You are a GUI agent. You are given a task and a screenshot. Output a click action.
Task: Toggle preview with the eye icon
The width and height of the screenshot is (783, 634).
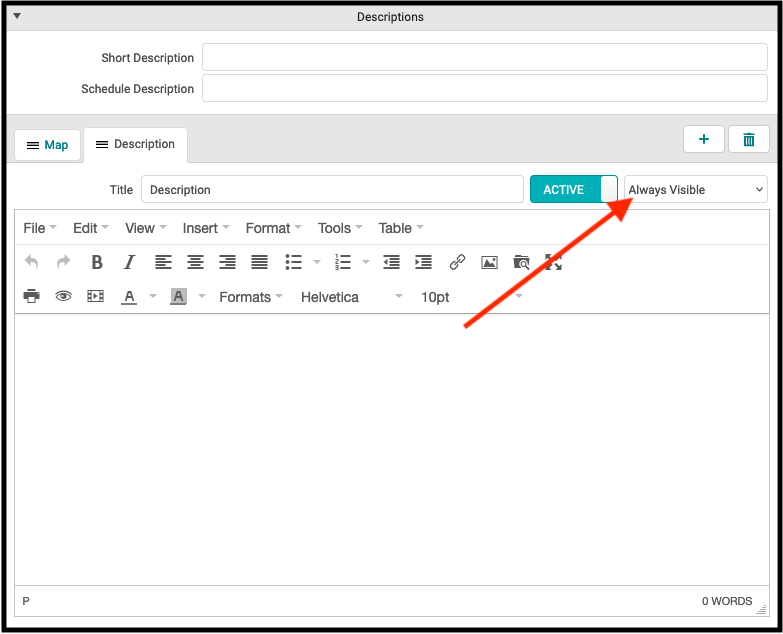[63, 297]
